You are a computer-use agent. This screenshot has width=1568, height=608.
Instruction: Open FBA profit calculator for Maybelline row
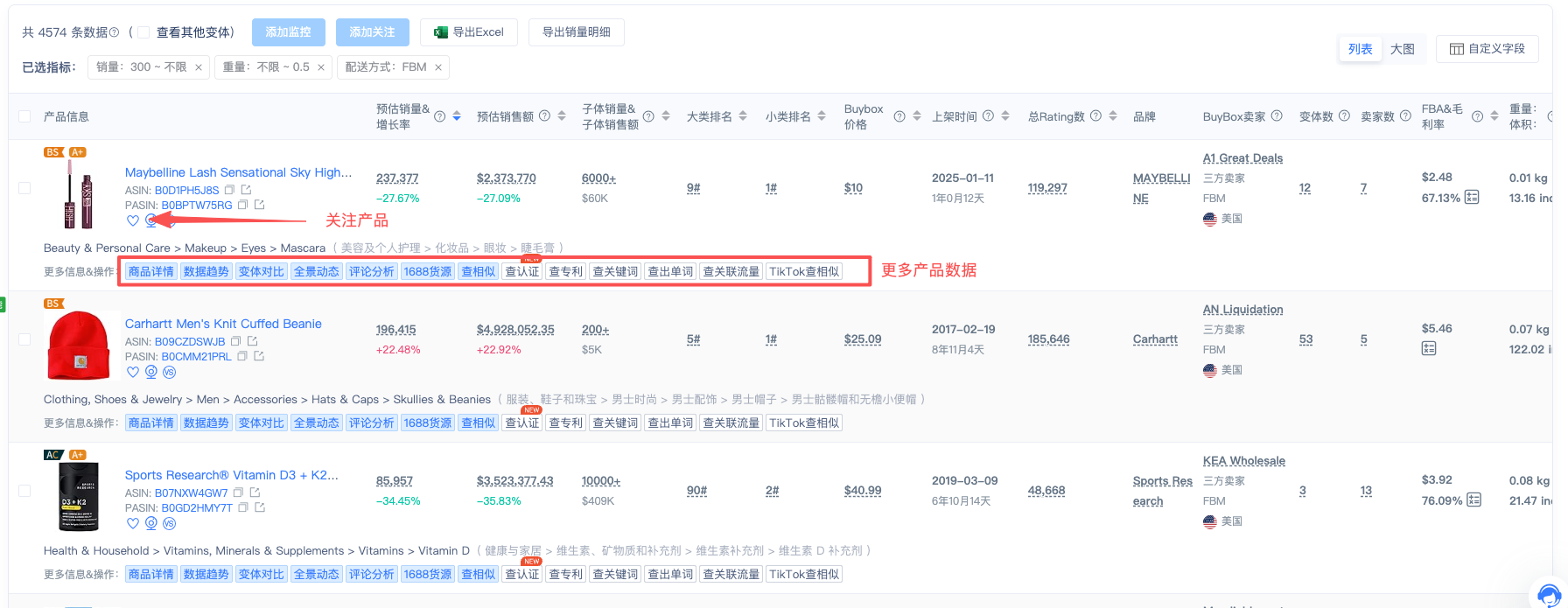click(x=1473, y=197)
